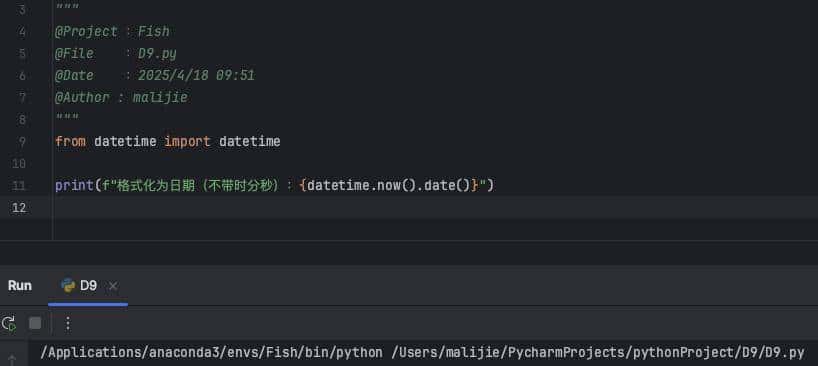The height and width of the screenshot is (366, 818).
Task: Close the D9 run tab
Action: point(113,286)
